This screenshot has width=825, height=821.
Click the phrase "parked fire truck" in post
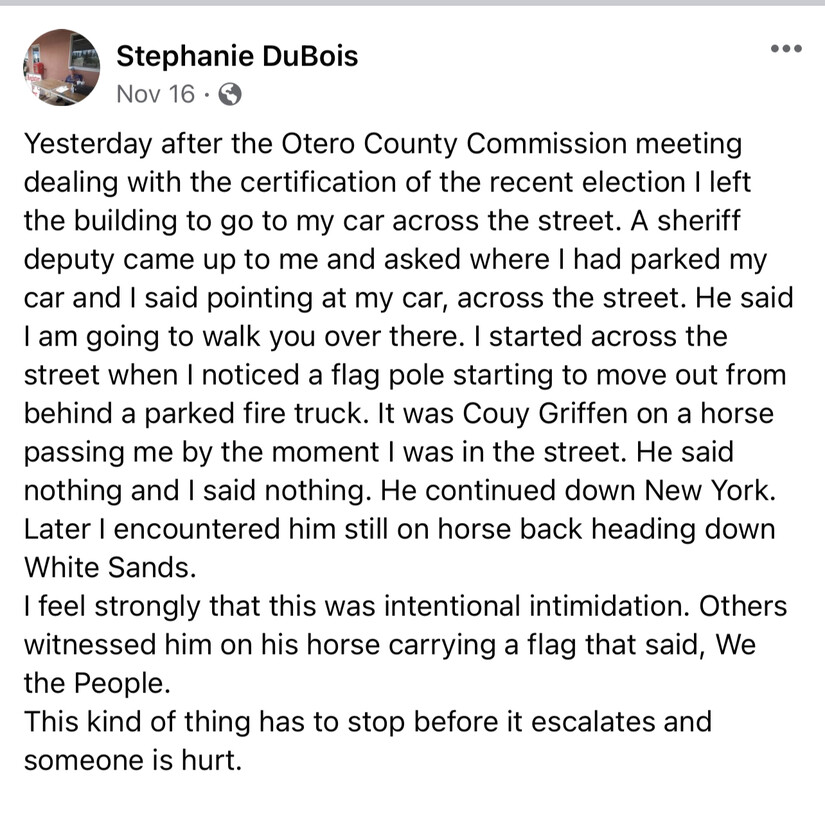pos(254,414)
